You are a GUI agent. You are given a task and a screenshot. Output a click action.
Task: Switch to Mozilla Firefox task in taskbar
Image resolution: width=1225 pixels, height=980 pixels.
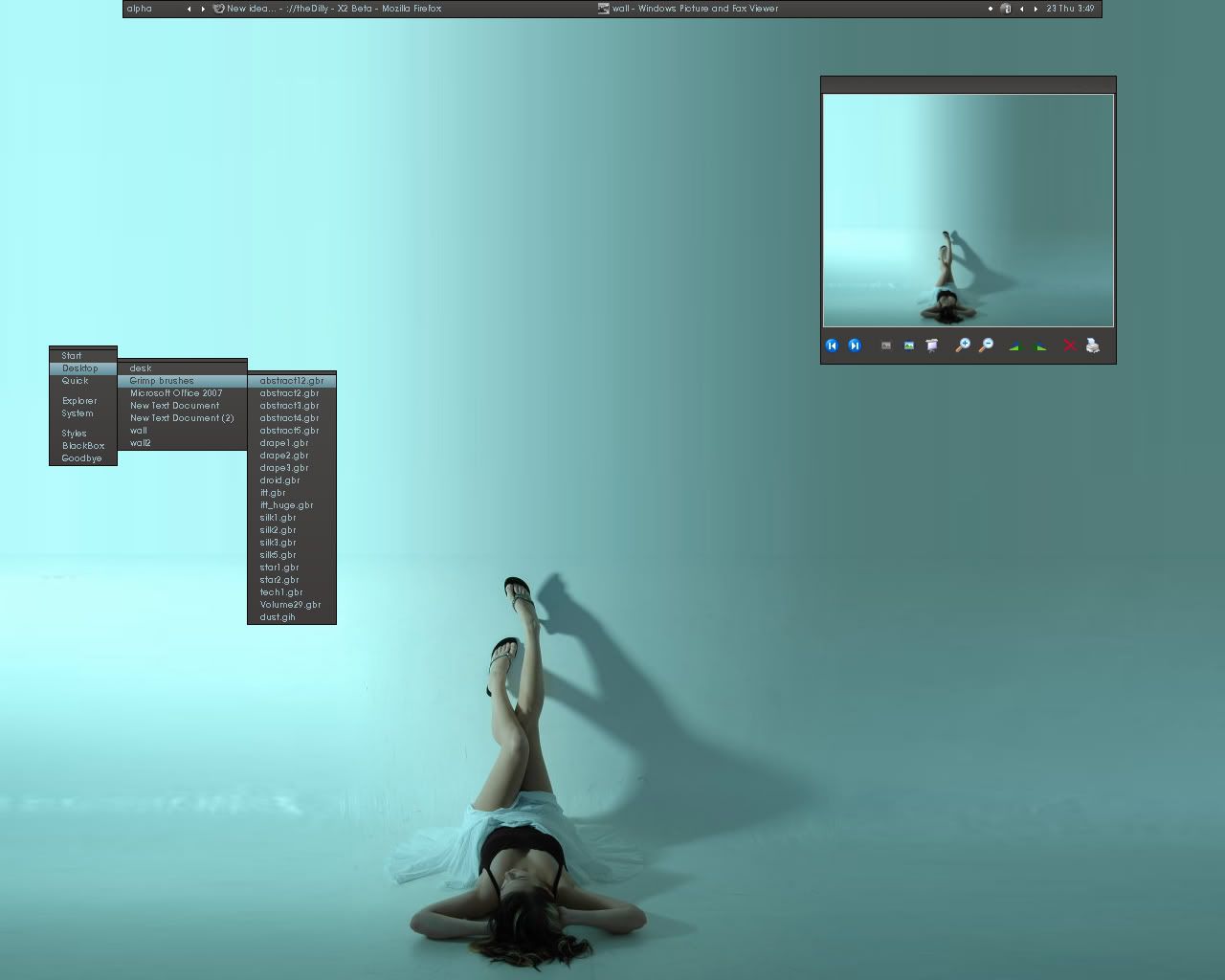(403, 9)
